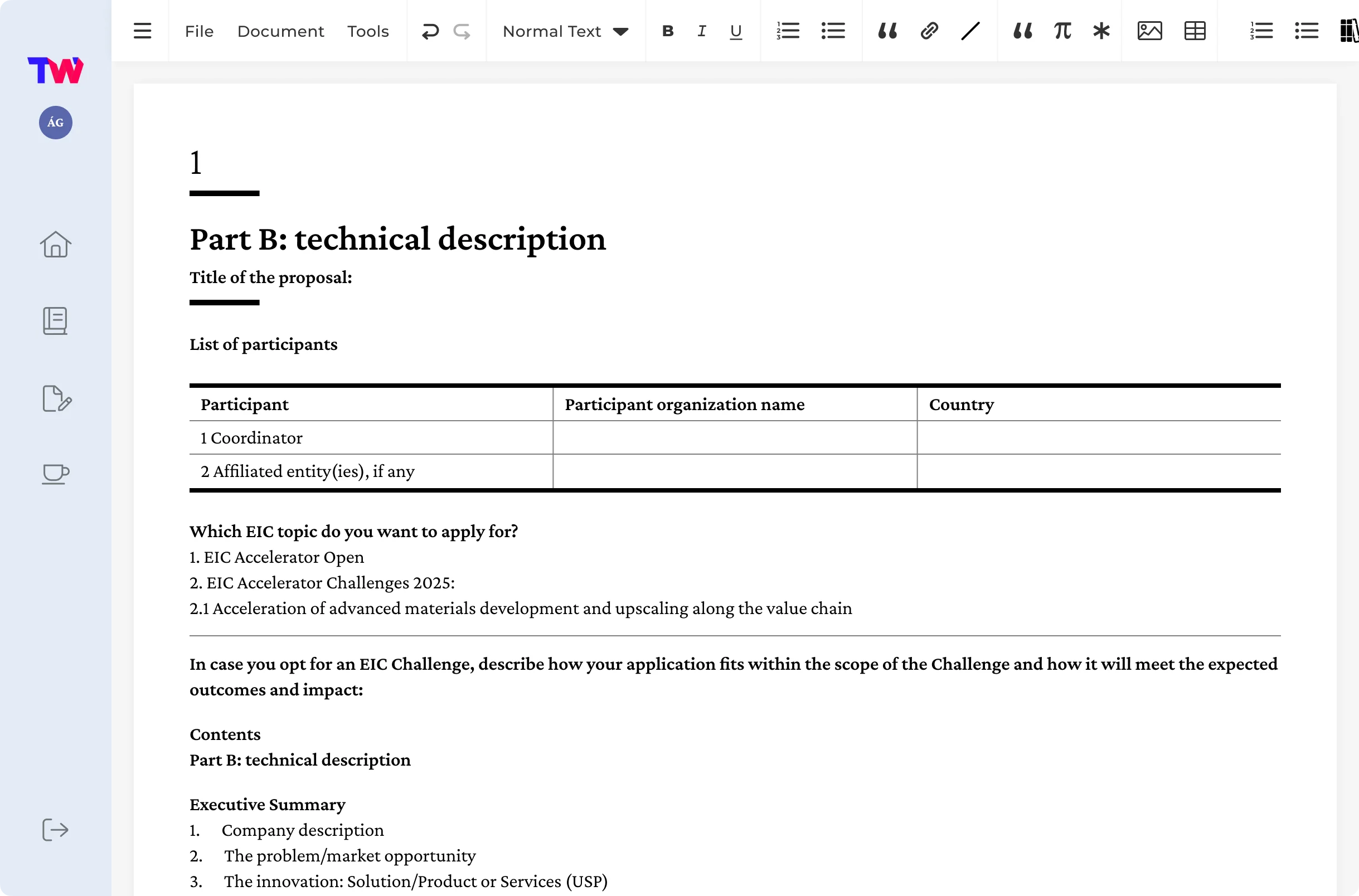Select the 'Country' header cell
The height and width of the screenshot is (896, 1359).
pyautogui.click(x=1099, y=405)
